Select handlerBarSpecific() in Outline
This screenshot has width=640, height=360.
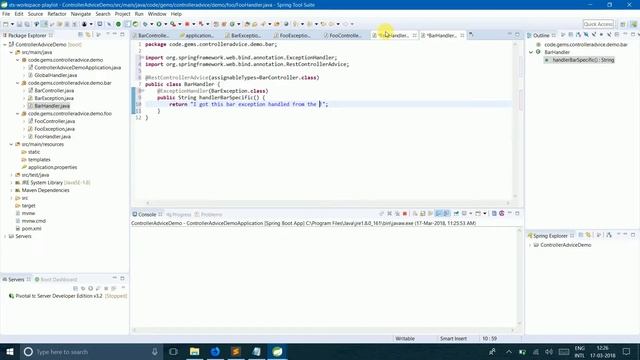(x=583, y=60)
